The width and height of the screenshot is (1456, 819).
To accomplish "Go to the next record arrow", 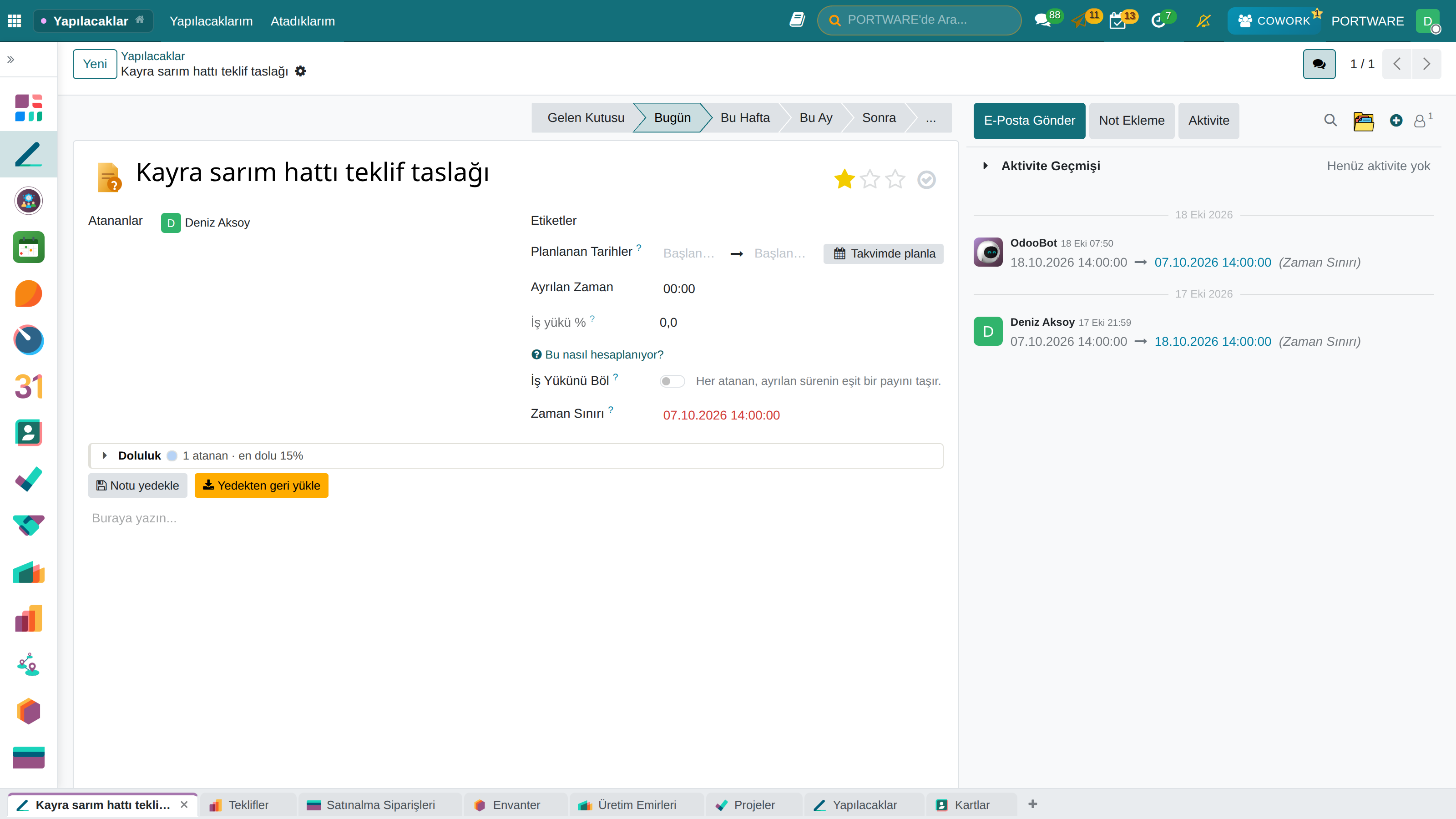I will pos(1426,64).
